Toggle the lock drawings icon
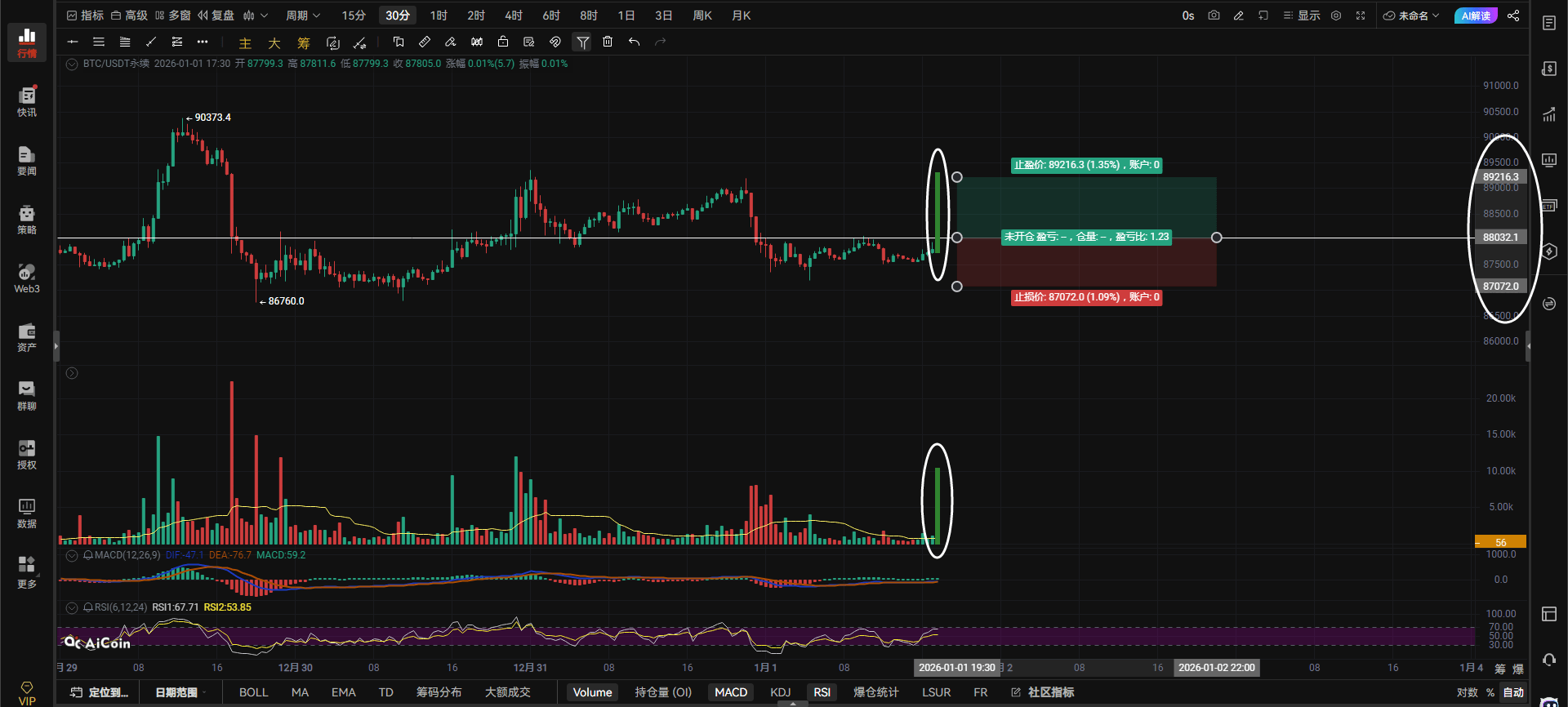 (503, 42)
